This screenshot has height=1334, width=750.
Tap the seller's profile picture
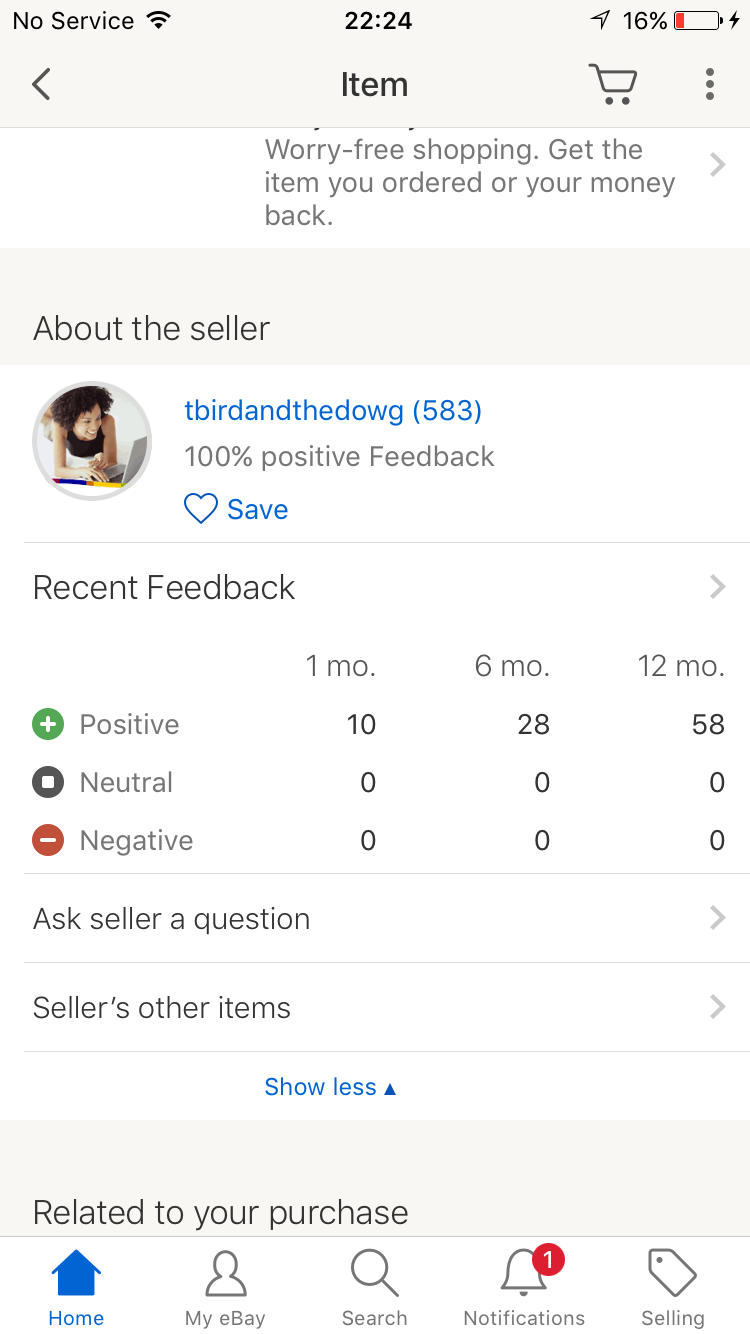[92, 441]
